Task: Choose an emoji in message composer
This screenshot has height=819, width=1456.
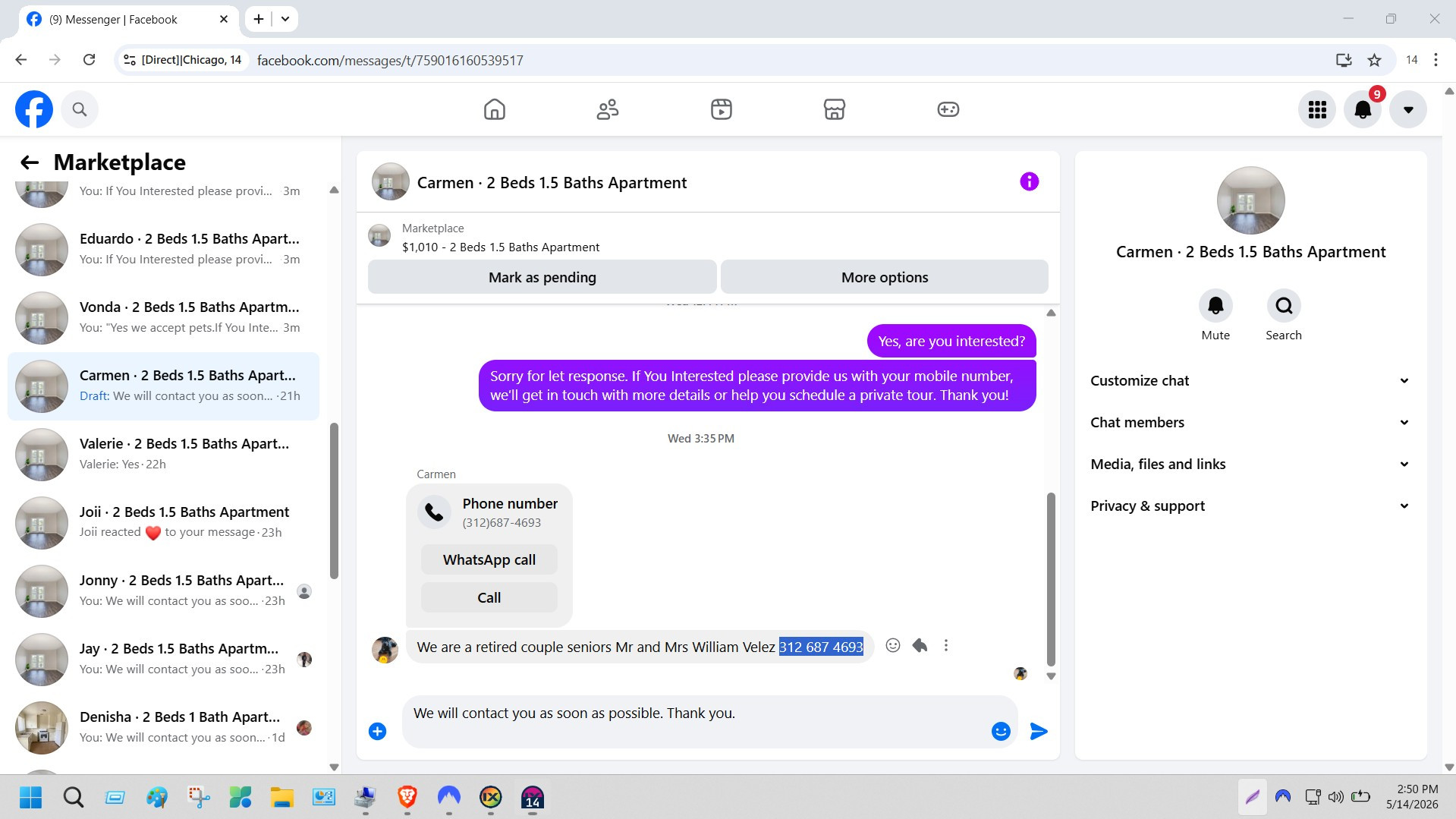Action: pos(1001,731)
